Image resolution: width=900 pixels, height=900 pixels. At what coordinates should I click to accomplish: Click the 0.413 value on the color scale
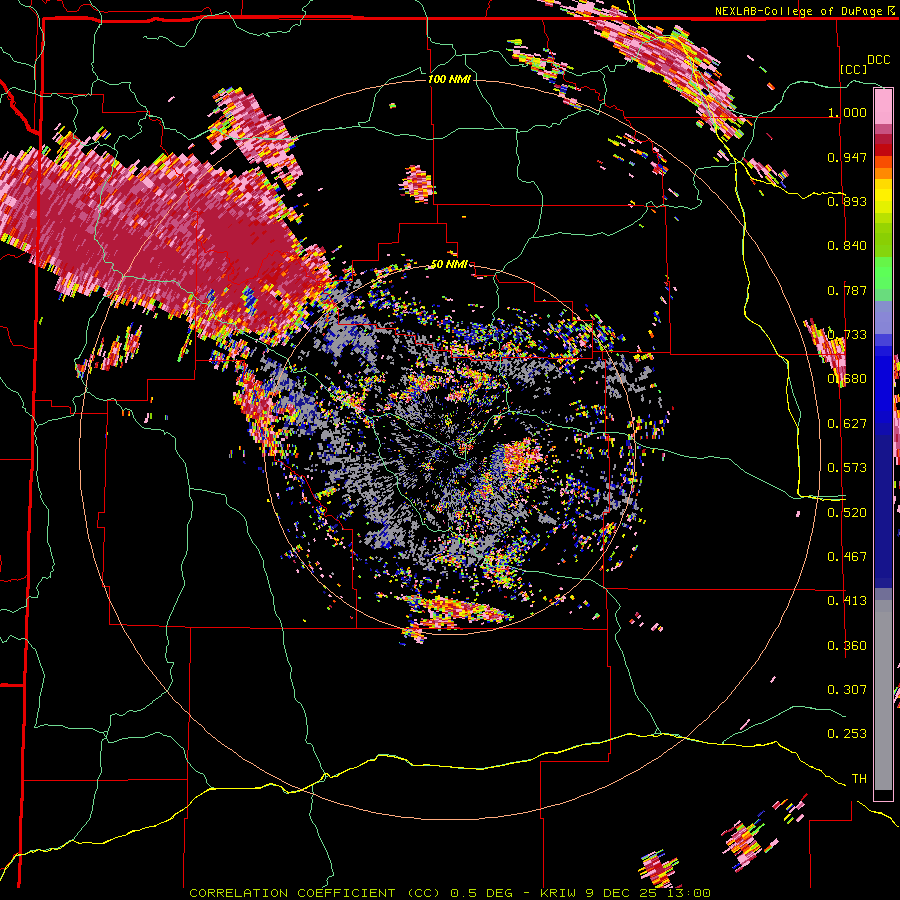pyautogui.click(x=847, y=601)
